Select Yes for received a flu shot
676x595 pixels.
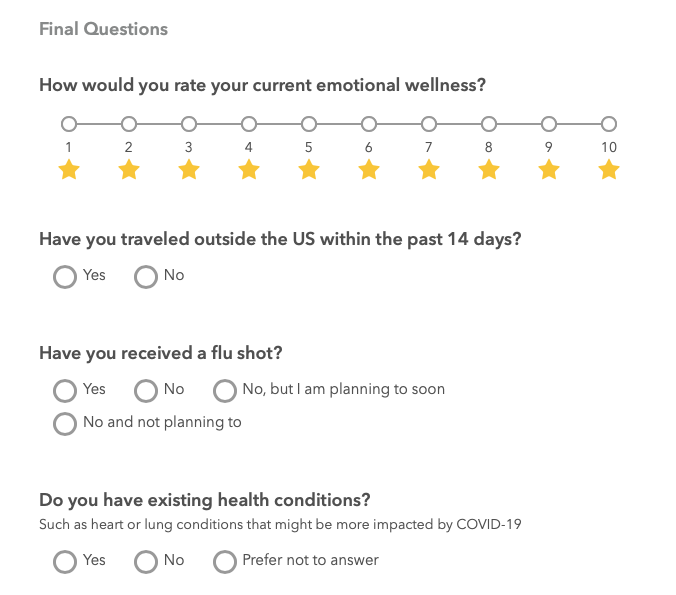65,390
